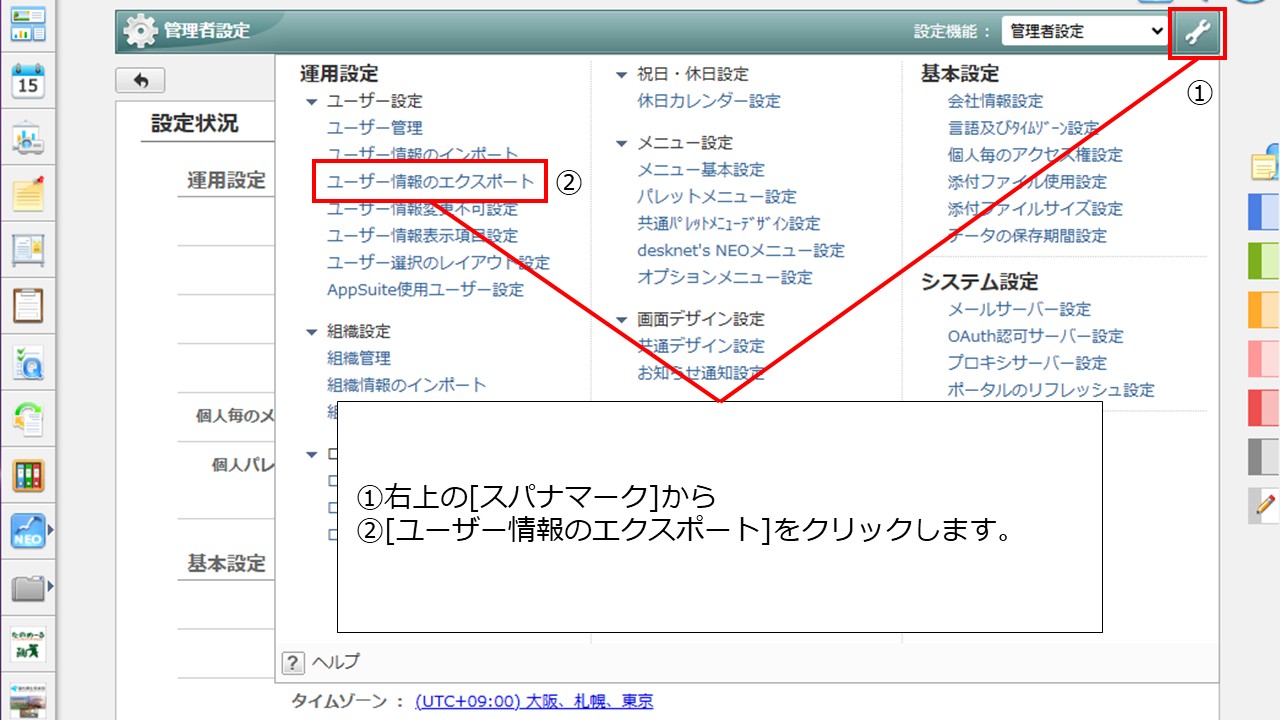Collapse the 組織設定 section
The height and width of the screenshot is (720, 1280).
tap(312, 332)
